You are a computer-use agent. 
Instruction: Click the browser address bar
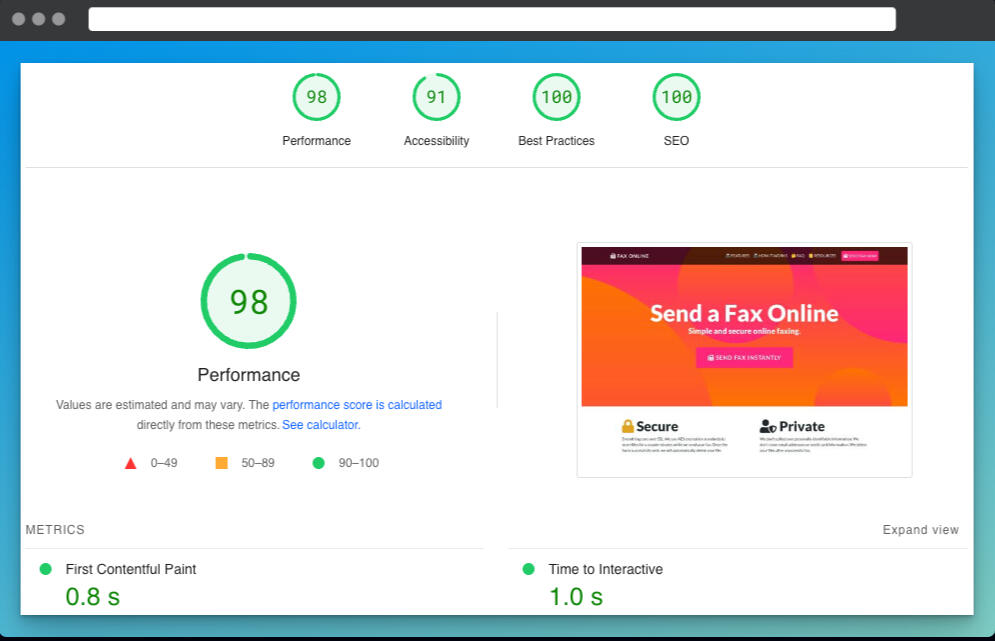coord(491,19)
